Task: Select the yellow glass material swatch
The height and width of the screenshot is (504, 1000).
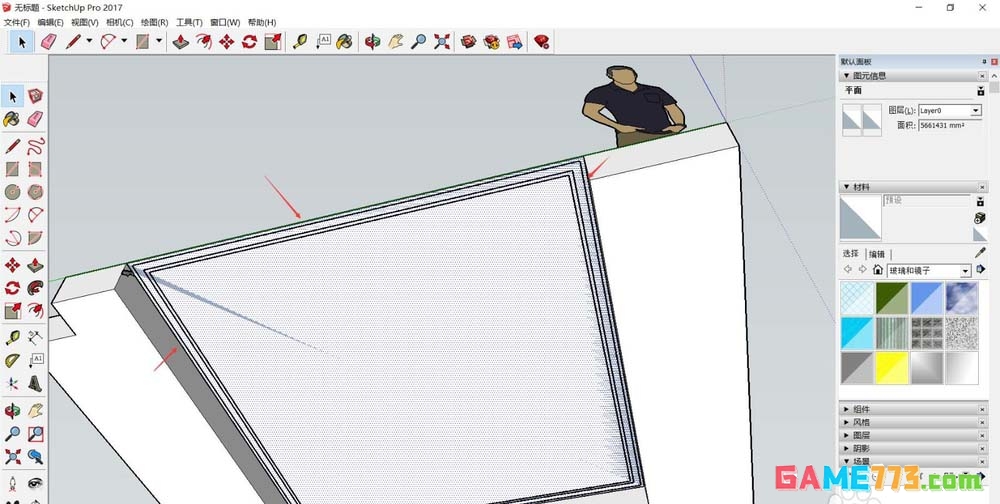Action: 892,368
